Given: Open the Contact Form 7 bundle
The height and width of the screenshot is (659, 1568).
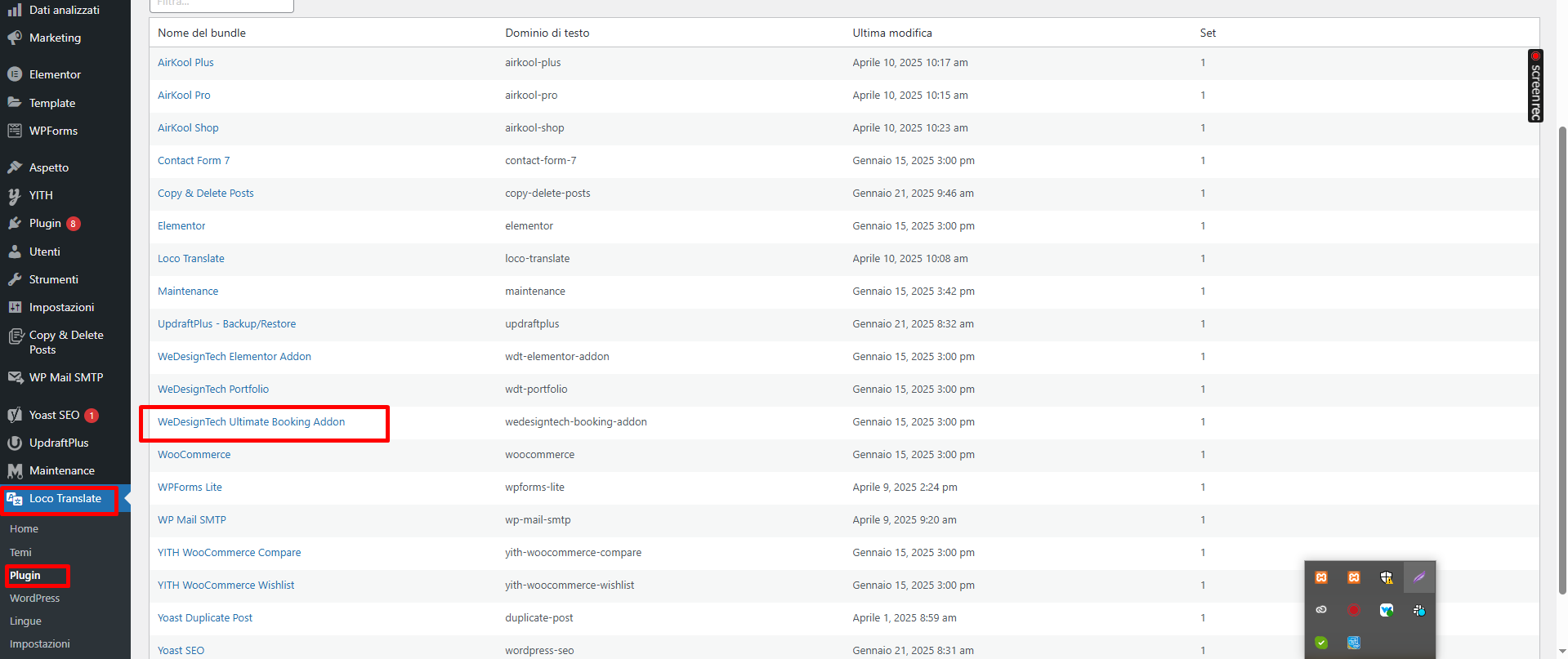Looking at the screenshot, I should click(x=194, y=161).
